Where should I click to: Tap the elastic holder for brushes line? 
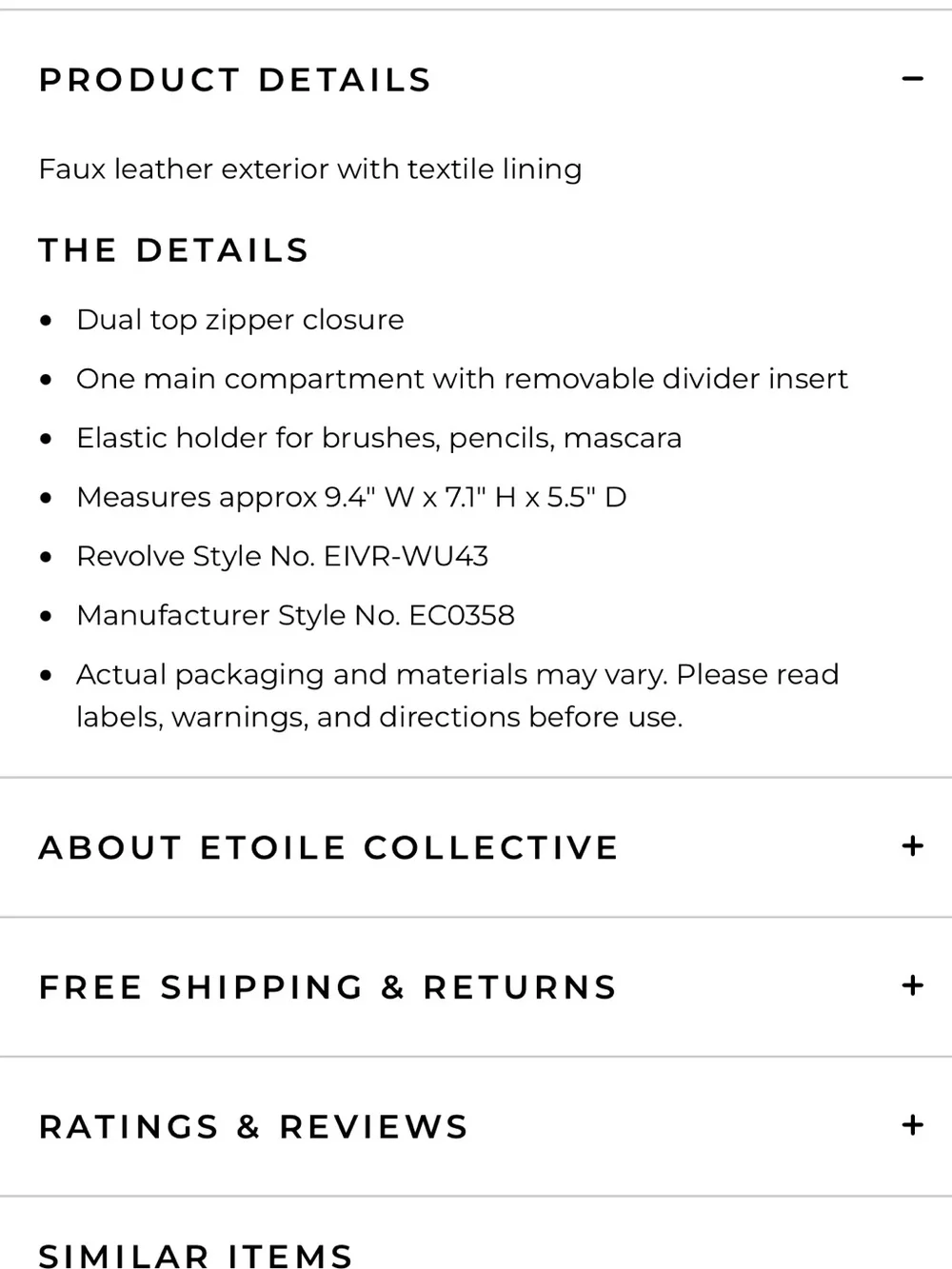(379, 438)
